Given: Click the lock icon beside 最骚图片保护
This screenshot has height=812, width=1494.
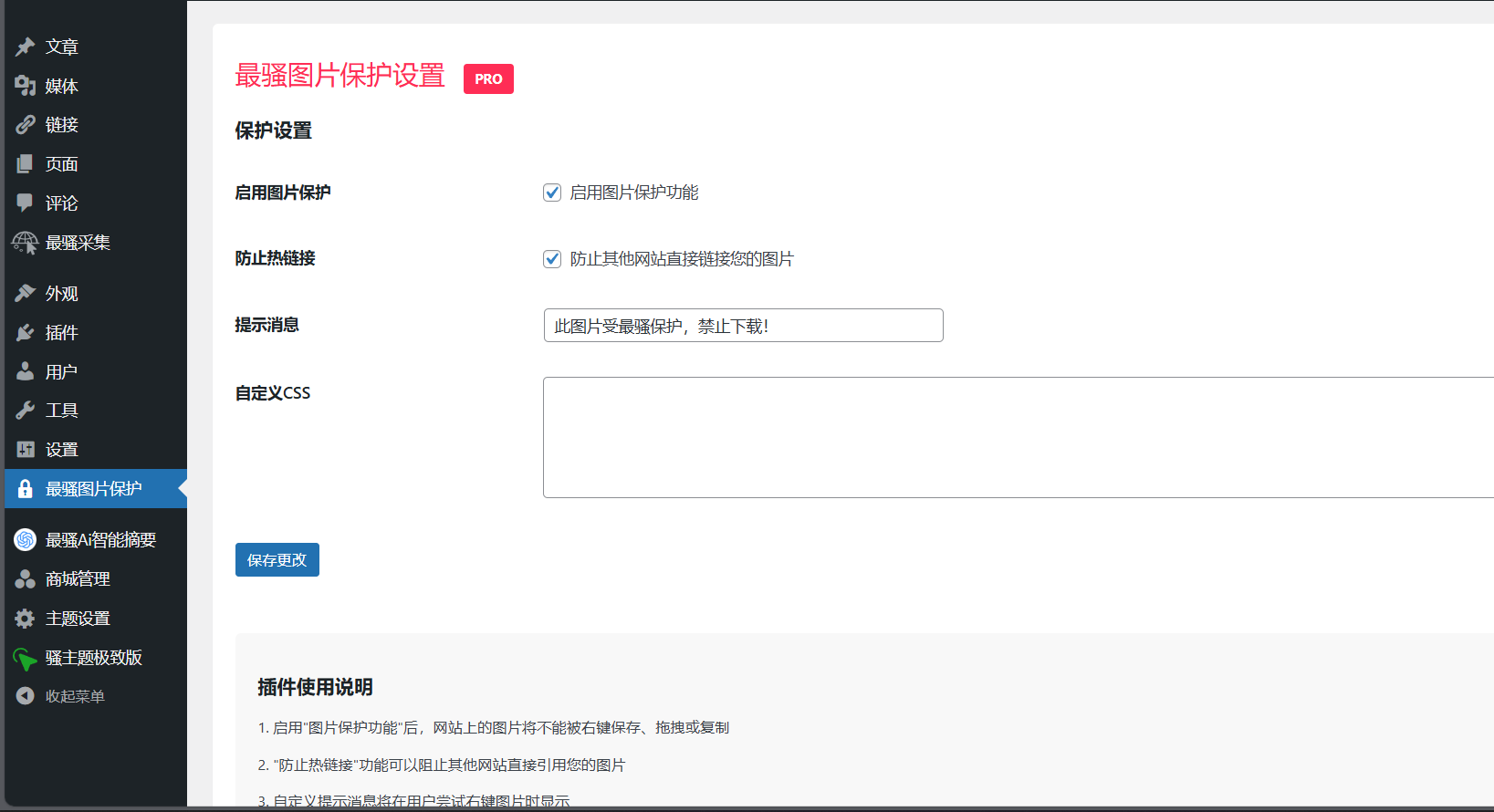Looking at the screenshot, I should click(x=25, y=489).
